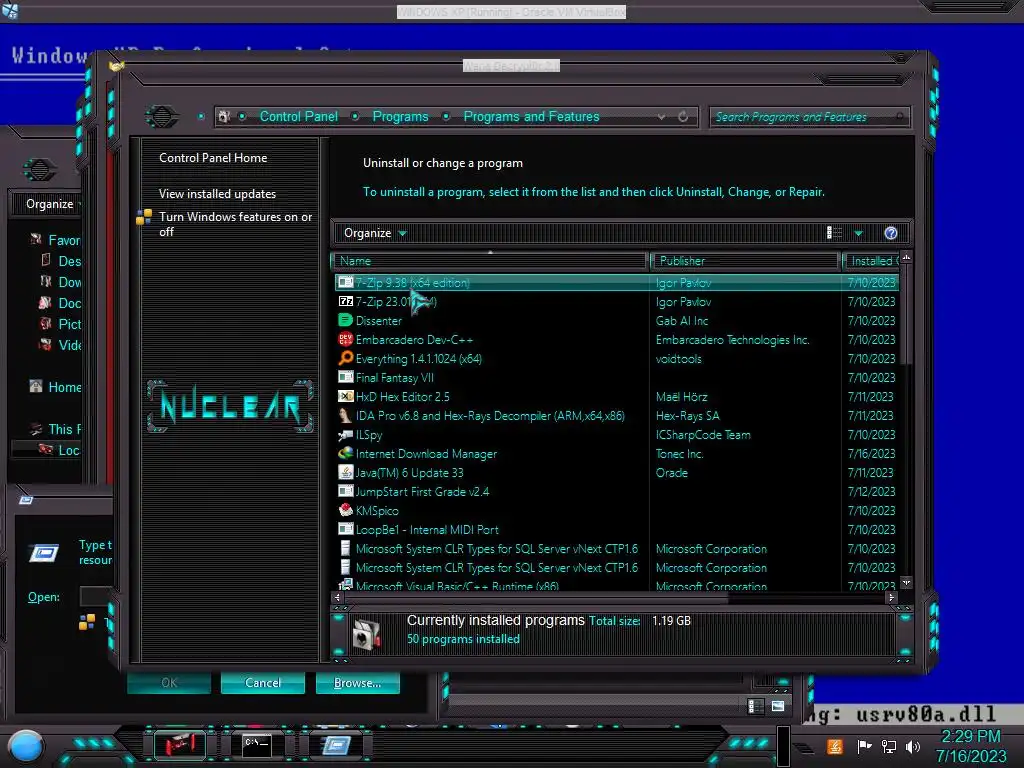Open the help question mark icon
The image size is (1024, 768).
click(x=891, y=233)
